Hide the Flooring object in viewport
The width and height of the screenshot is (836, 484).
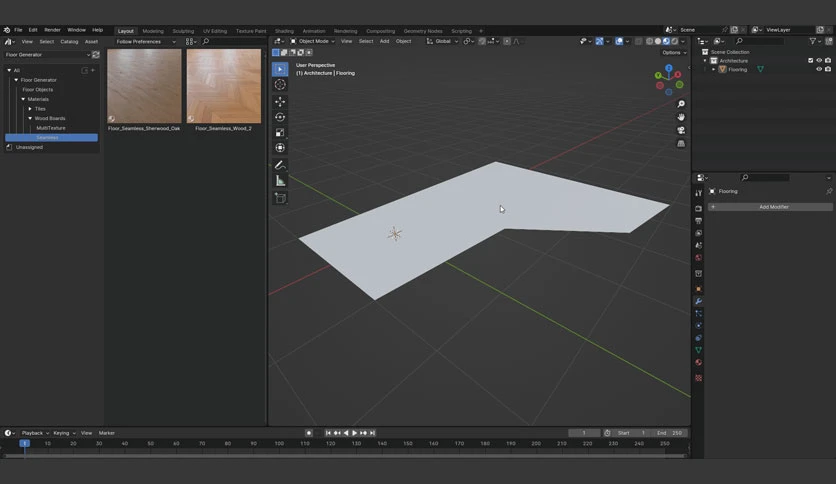tap(819, 69)
